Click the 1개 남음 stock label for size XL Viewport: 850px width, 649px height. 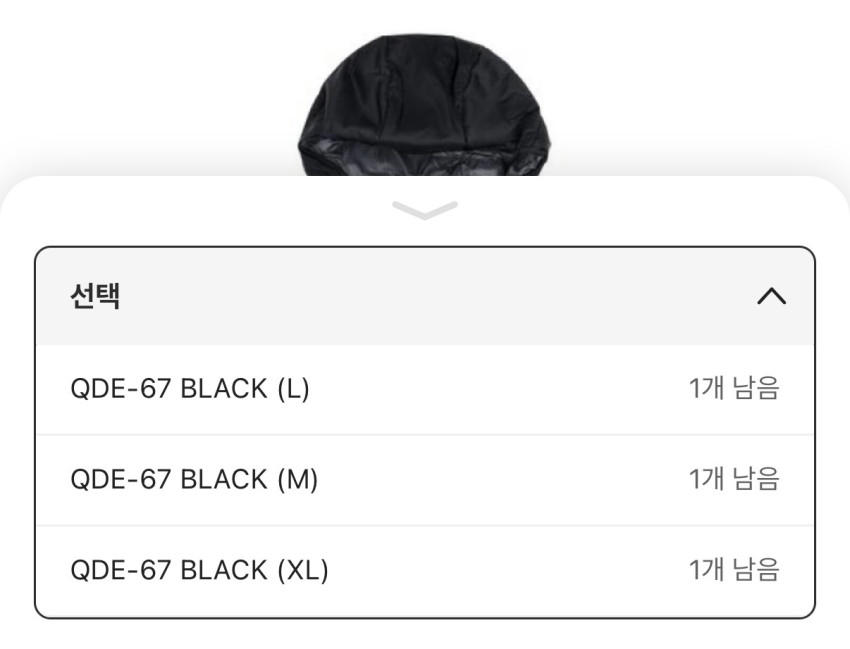[733, 571]
